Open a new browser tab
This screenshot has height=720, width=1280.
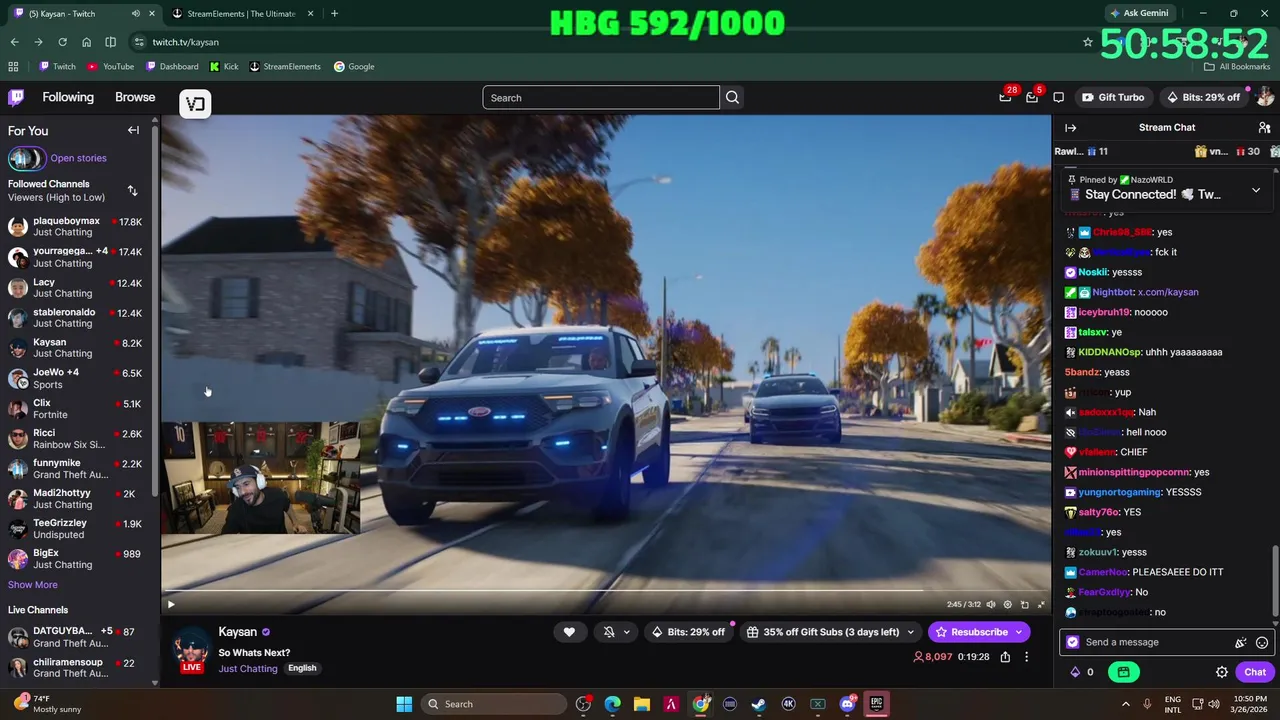[334, 13]
